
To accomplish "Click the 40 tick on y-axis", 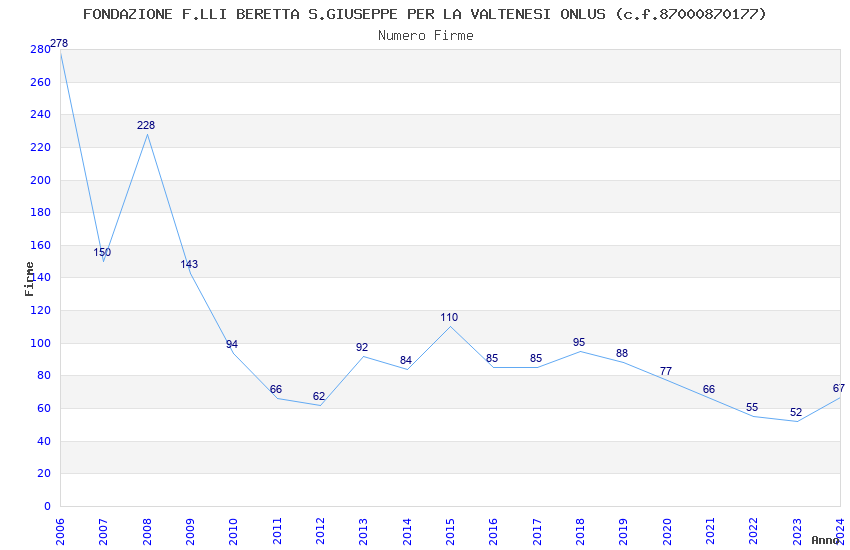I will 44,442.
